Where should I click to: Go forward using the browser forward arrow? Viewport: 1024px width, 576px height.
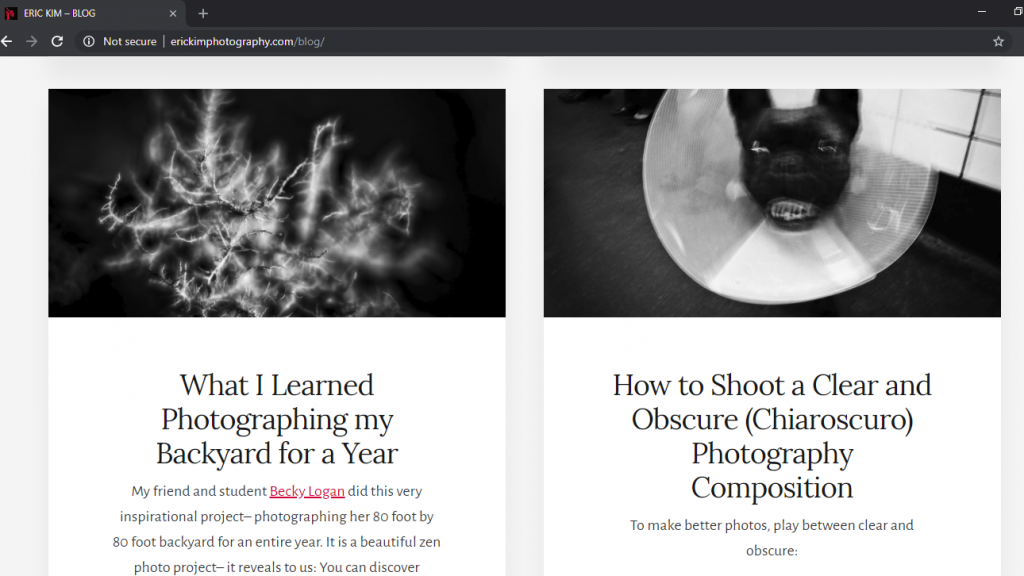(31, 41)
